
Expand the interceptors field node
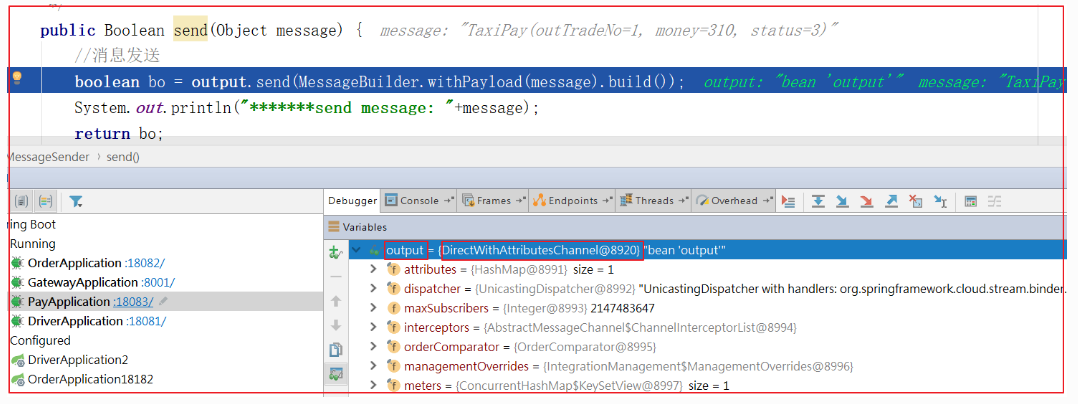click(x=374, y=328)
